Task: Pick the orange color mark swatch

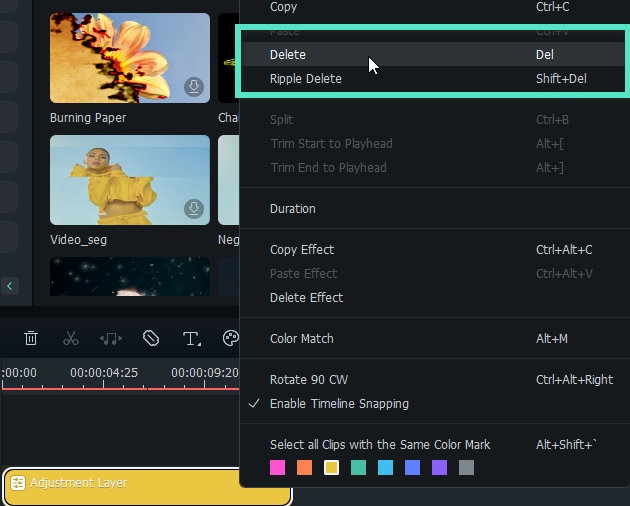Action: [x=304, y=467]
